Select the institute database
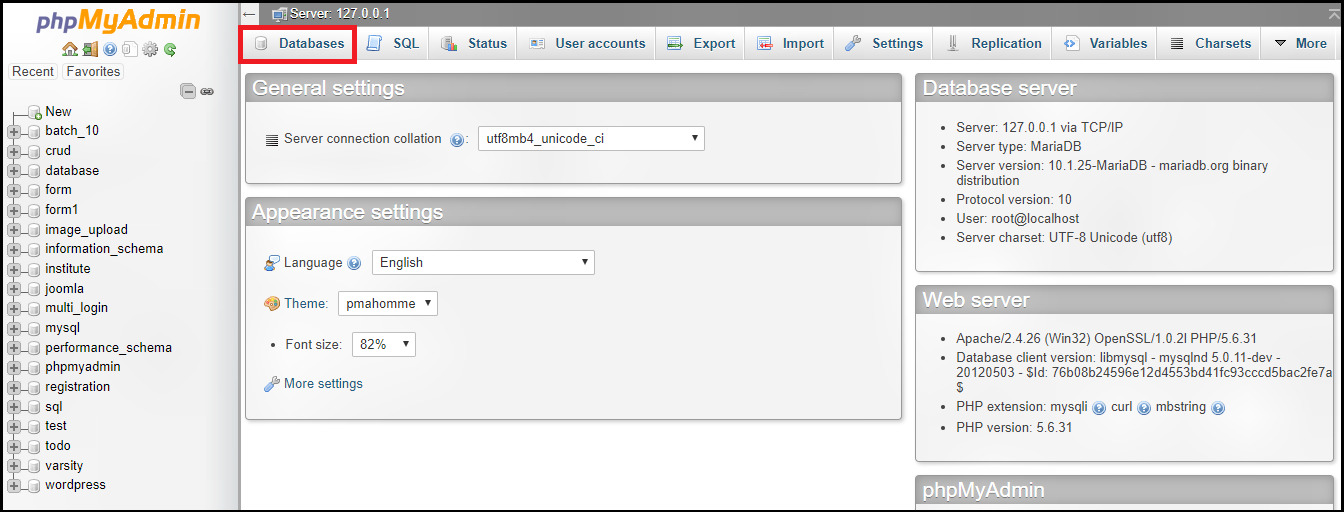 [x=68, y=269]
